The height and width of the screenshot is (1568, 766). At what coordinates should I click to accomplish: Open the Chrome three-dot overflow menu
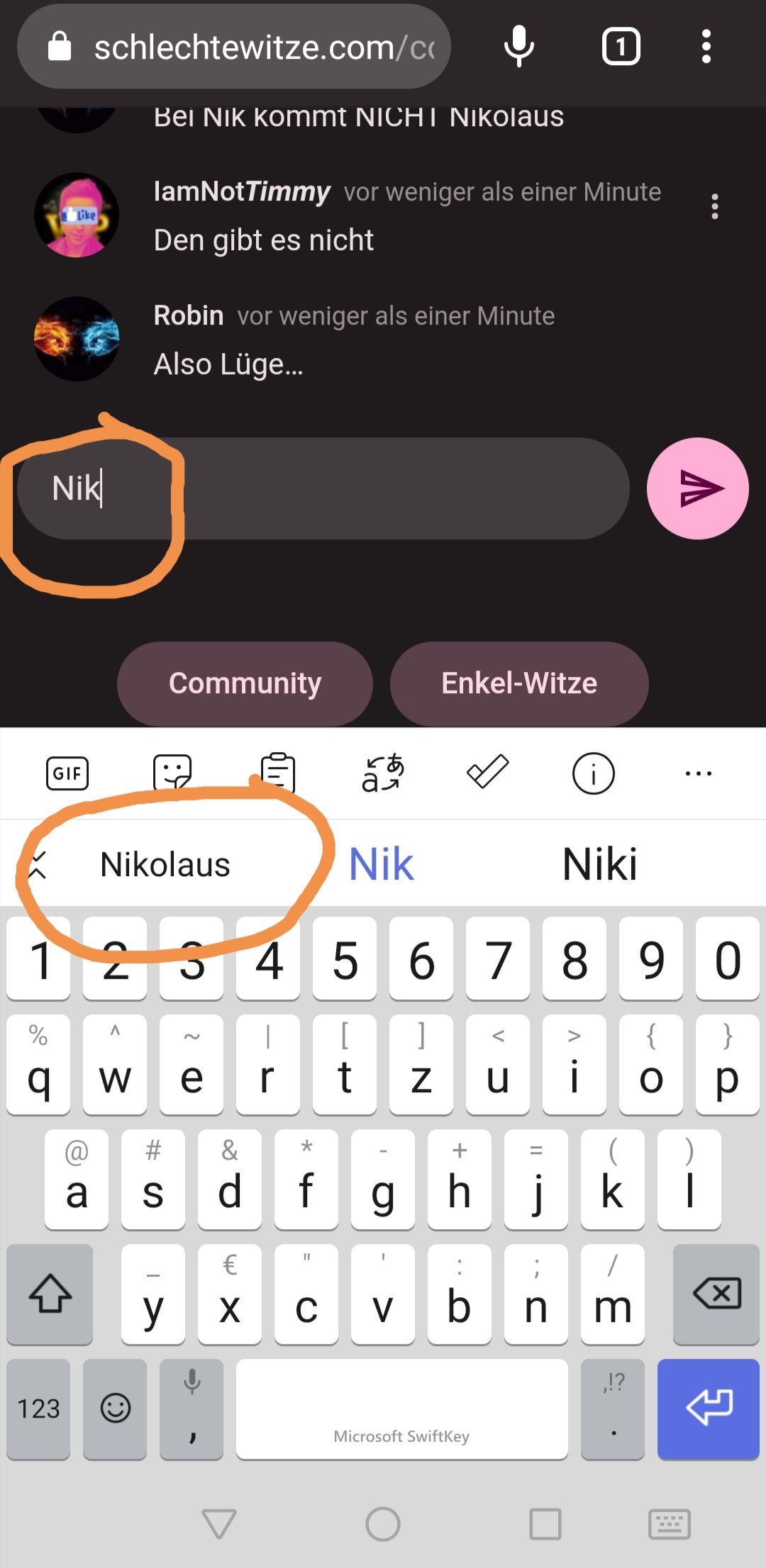tap(706, 47)
